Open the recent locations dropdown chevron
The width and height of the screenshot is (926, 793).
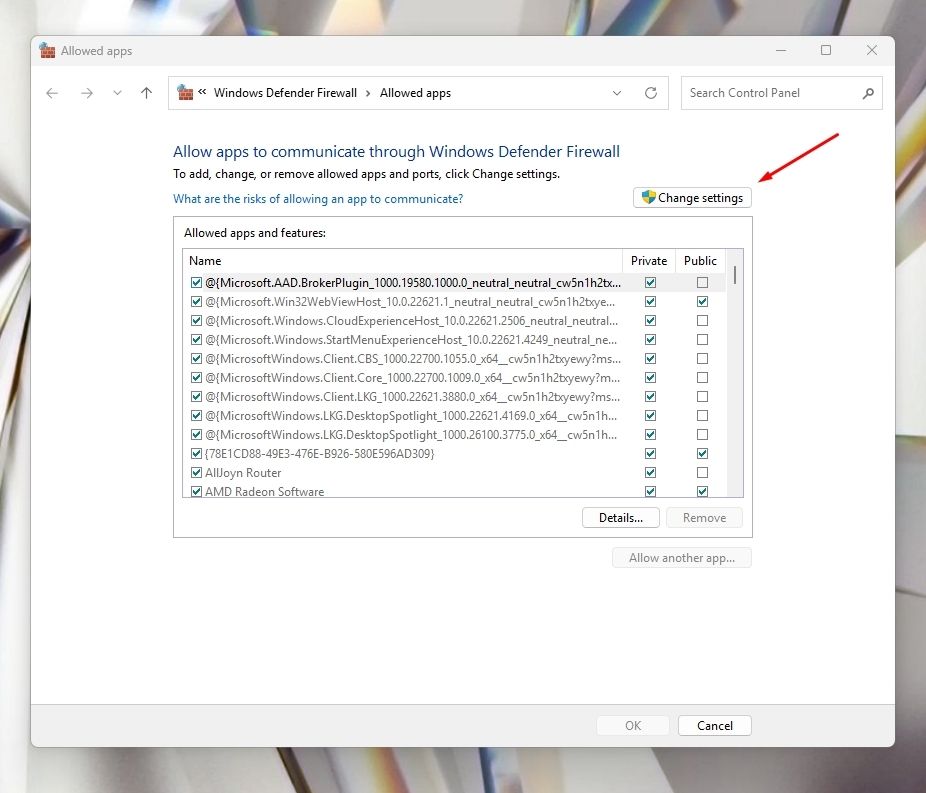pos(117,93)
